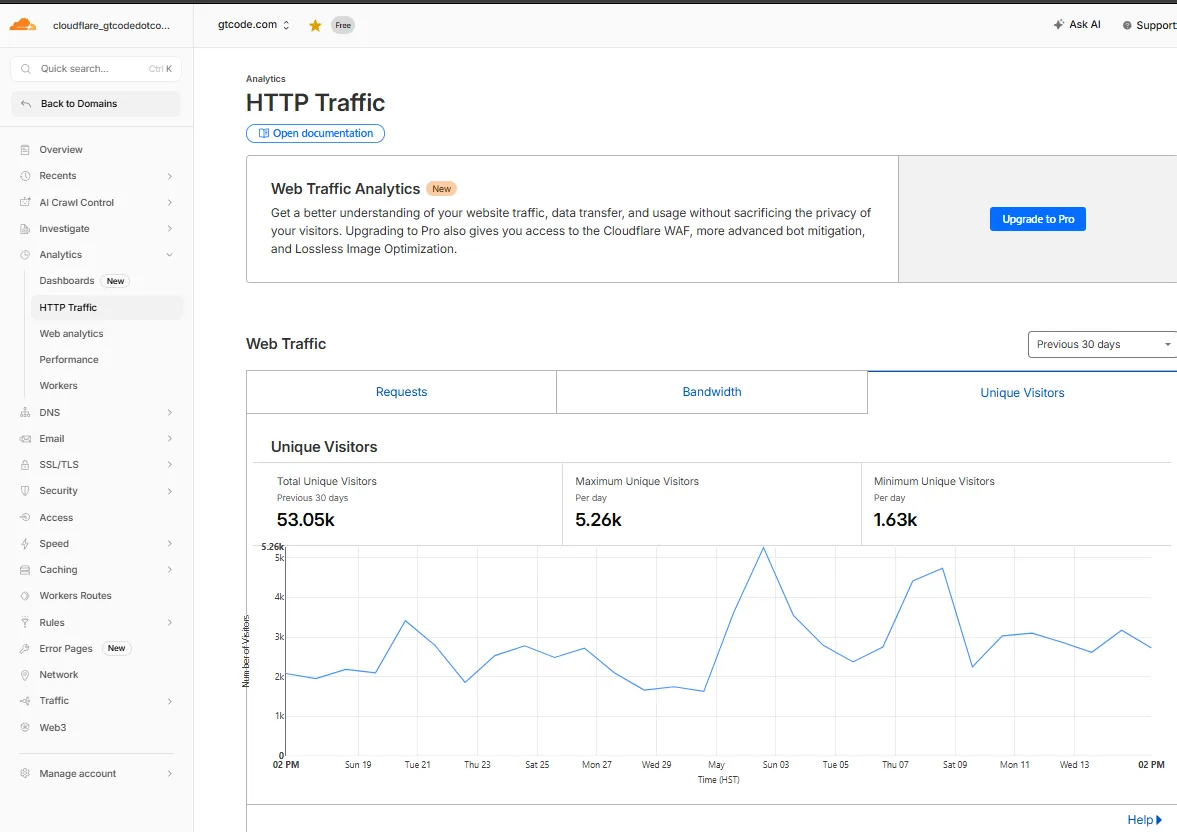Viewport: 1177px width, 832px height.
Task: Click the AI Crawl Control icon
Action: tap(25, 202)
